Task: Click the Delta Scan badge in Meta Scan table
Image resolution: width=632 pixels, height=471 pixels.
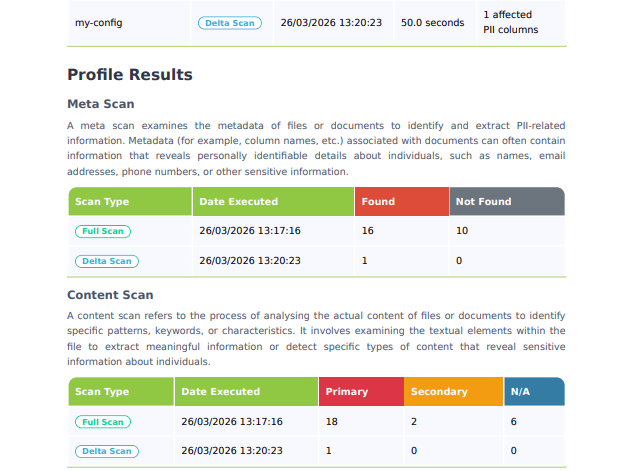Action: pos(107,261)
